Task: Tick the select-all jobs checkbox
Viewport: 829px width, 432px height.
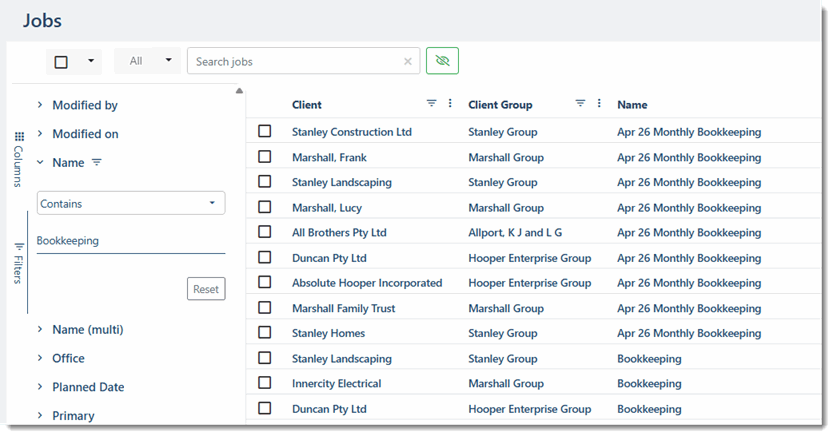Action: click(x=61, y=62)
